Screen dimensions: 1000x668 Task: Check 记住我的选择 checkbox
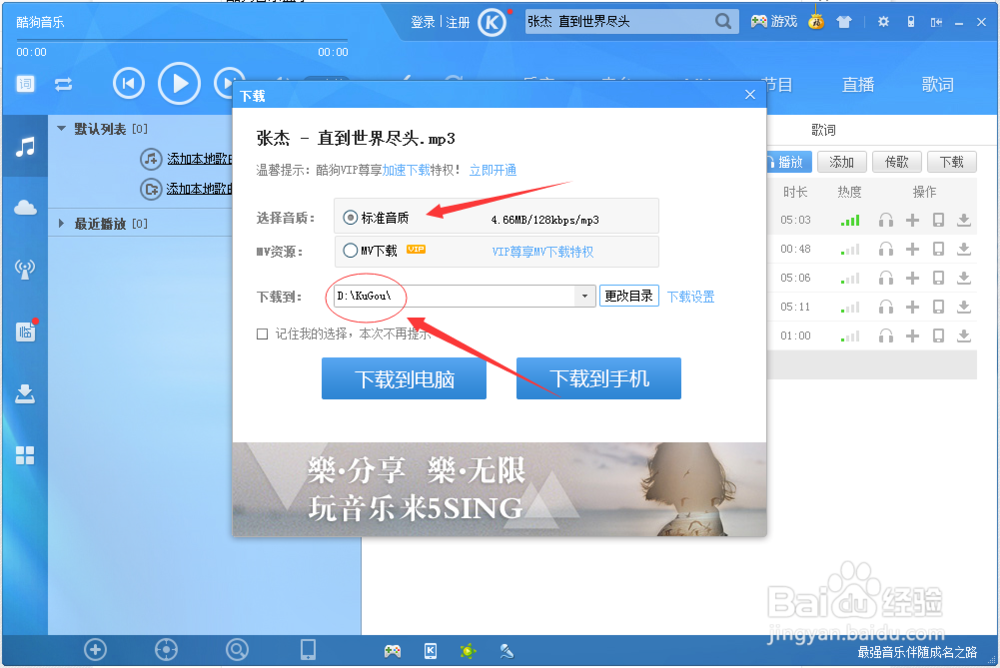coord(264,334)
